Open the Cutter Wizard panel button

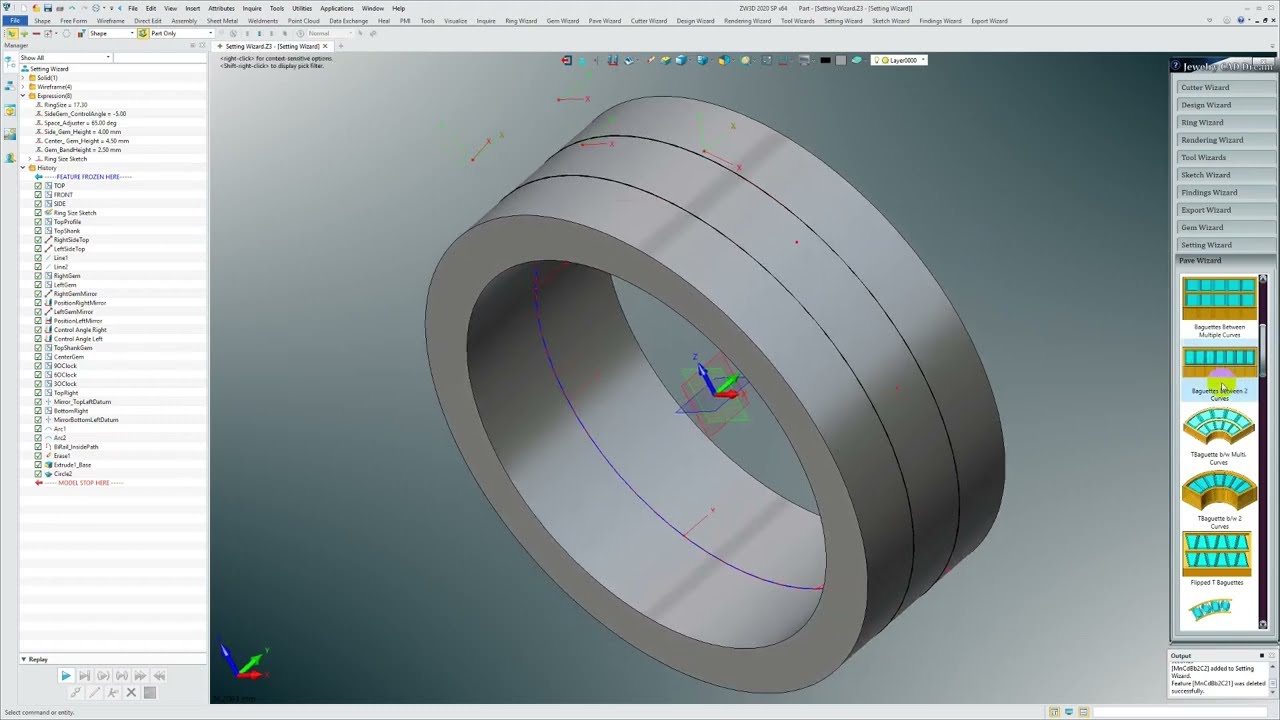(1226, 88)
